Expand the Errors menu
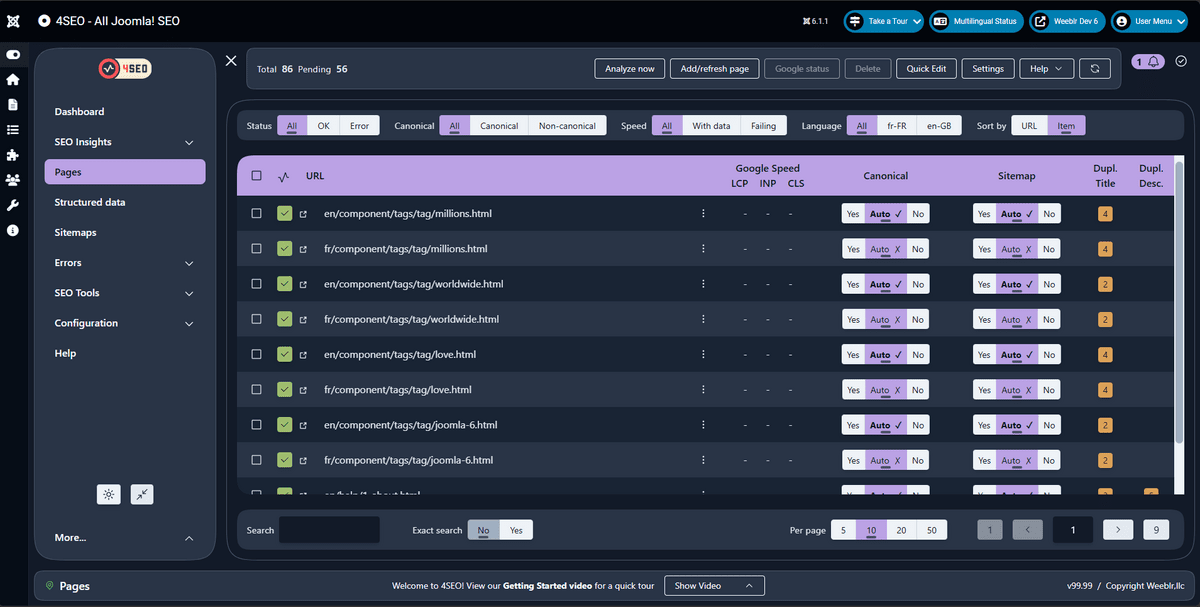This screenshot has height=607, width=1200. 125,263
